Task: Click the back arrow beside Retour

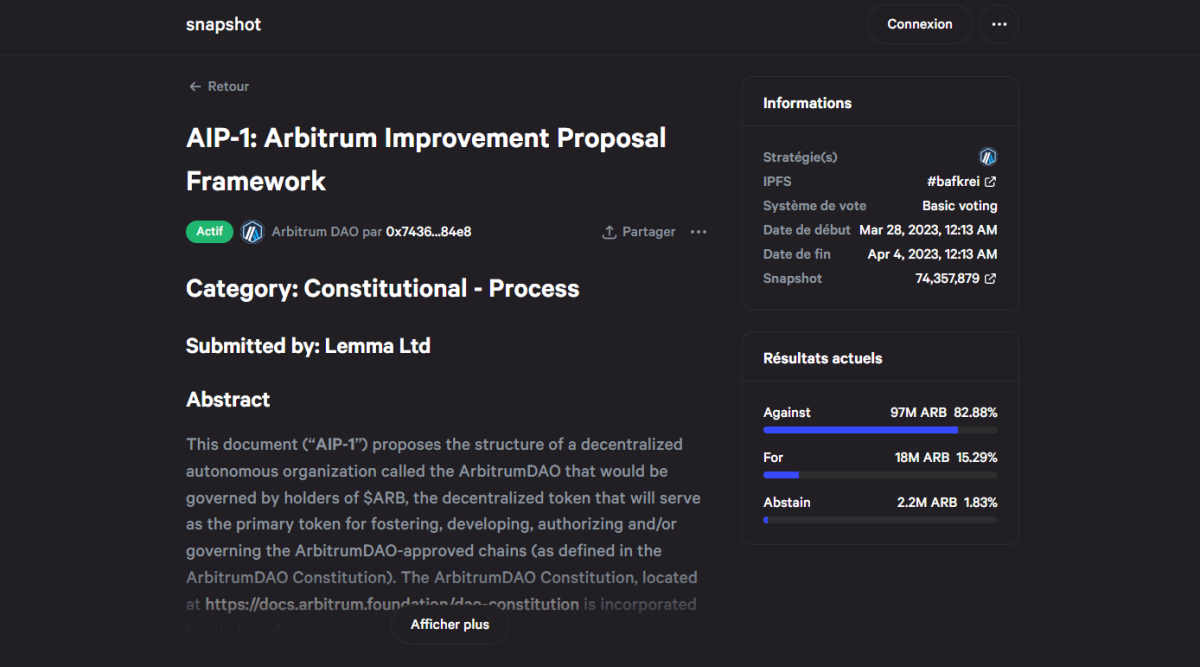Action: tap(193, 86)
